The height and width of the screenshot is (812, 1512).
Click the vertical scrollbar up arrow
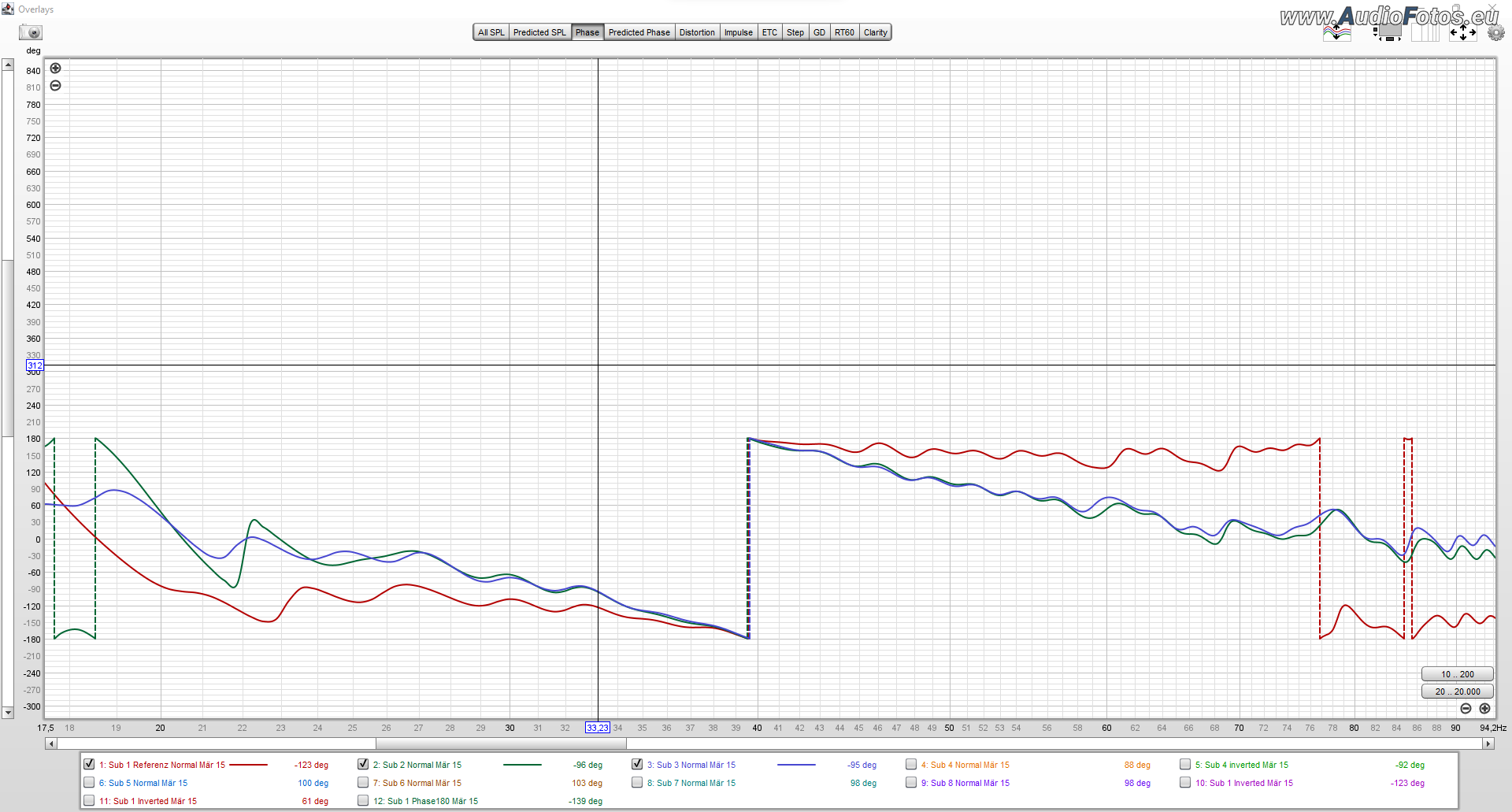click(8, 65)
